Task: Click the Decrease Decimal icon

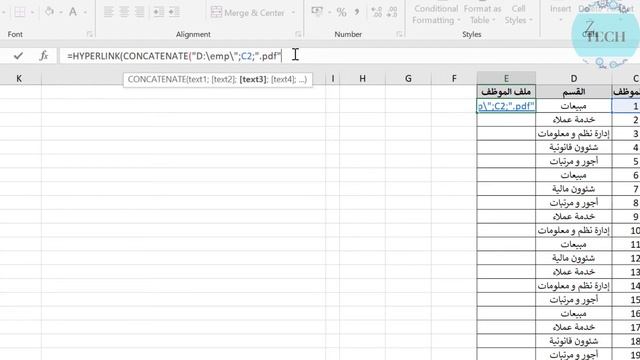Action: pos(392,12)
